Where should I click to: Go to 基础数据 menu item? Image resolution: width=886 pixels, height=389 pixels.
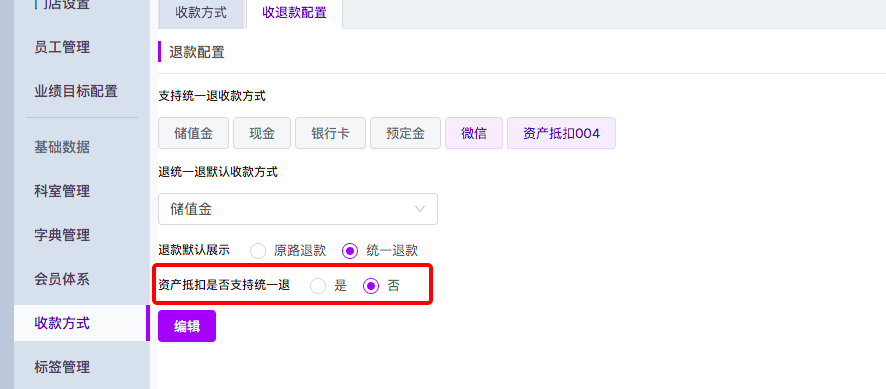62,148
